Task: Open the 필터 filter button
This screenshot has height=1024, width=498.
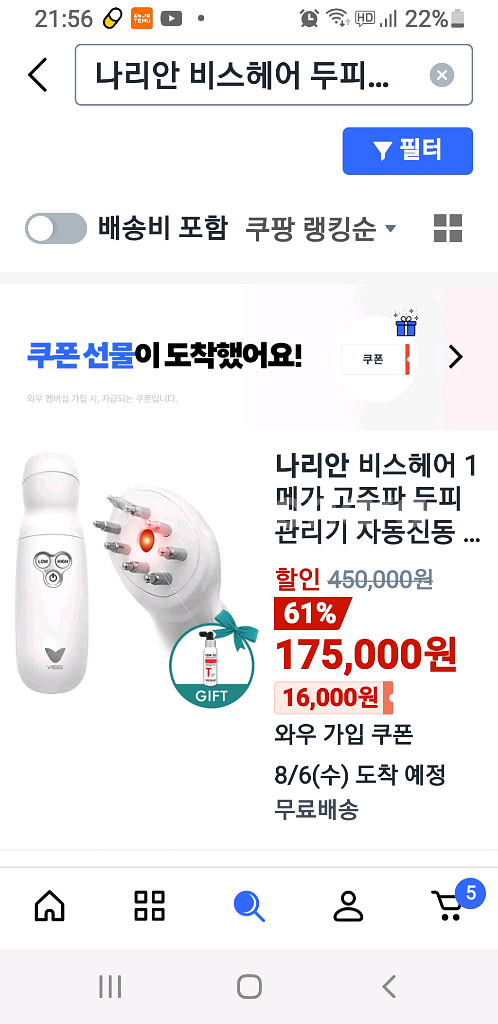Action: (407, 151)
